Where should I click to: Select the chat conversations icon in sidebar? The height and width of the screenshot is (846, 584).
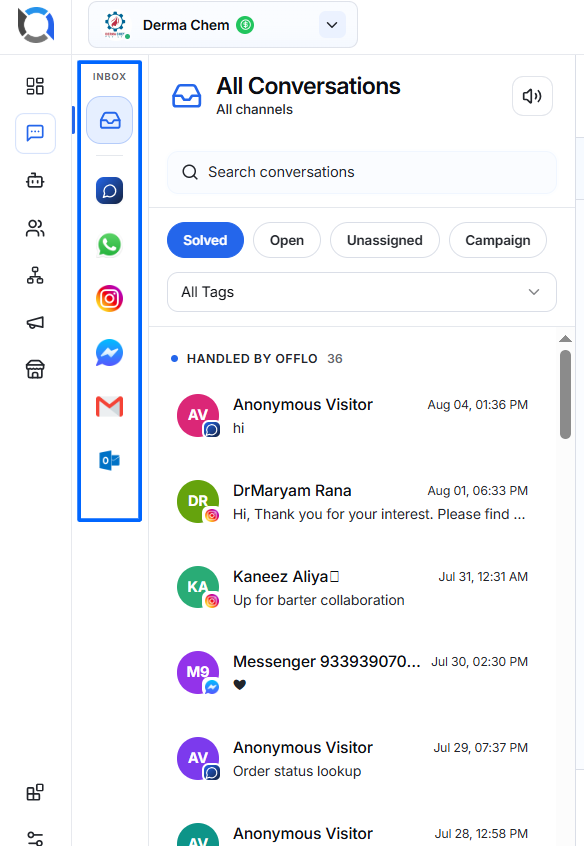35,133
